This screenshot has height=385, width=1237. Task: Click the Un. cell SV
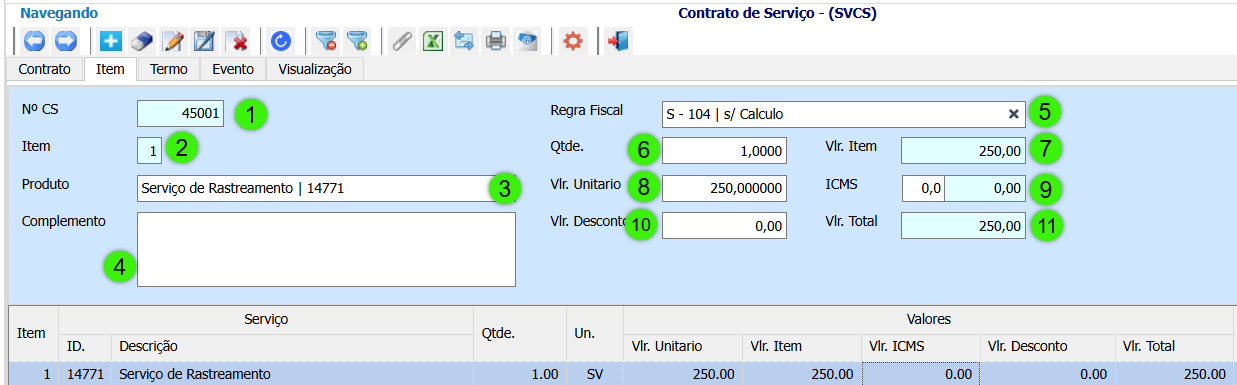tap(595, 374)
